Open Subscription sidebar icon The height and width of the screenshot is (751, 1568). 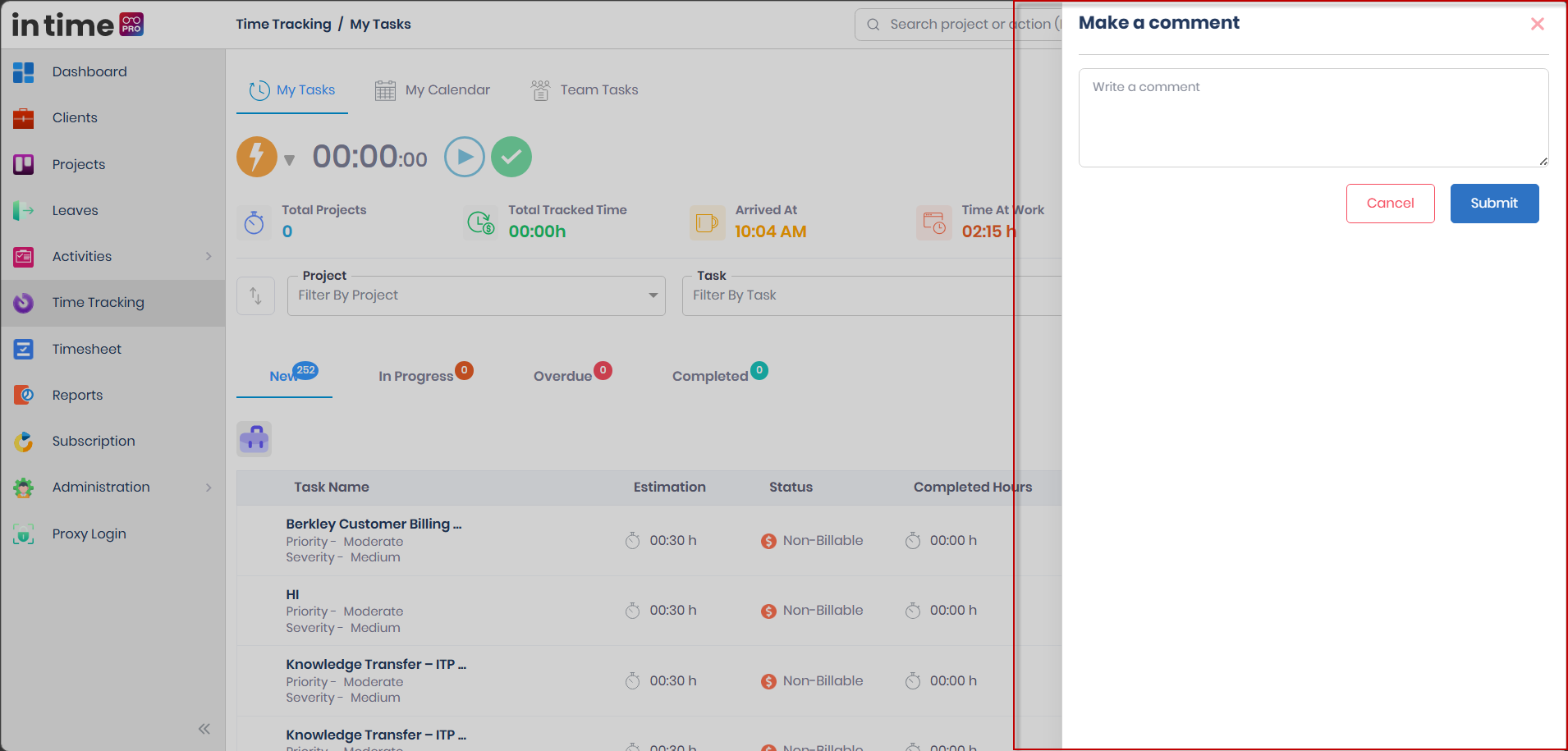(x=24, y=442)
